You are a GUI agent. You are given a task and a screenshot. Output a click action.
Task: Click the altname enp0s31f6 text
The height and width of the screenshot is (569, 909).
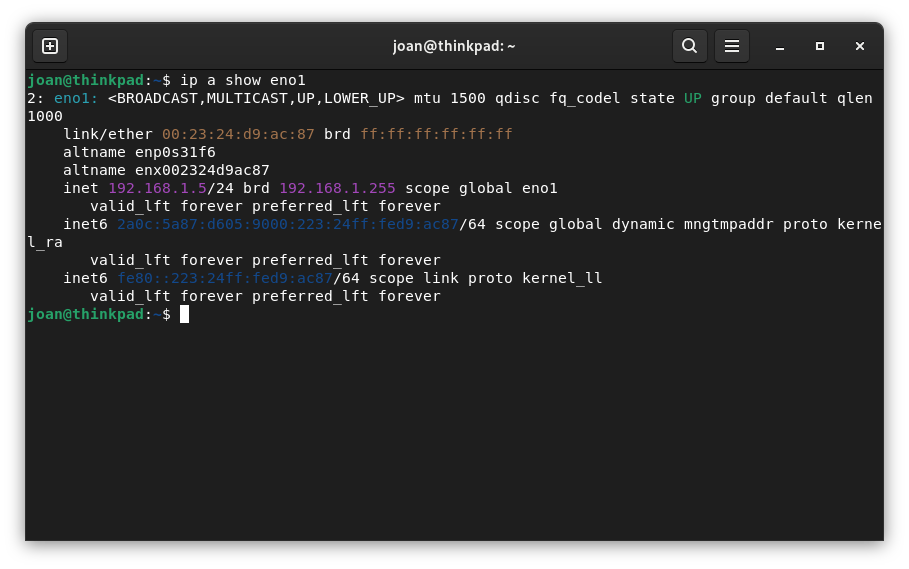175,152
